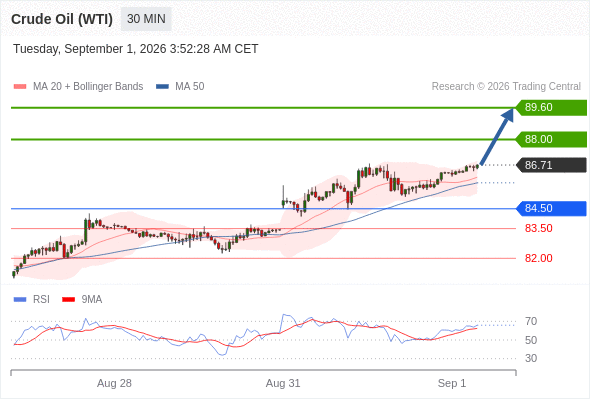Click the Aug 28 date axis label
This screenshot has height=400, width=590.
tap(114, 383)
